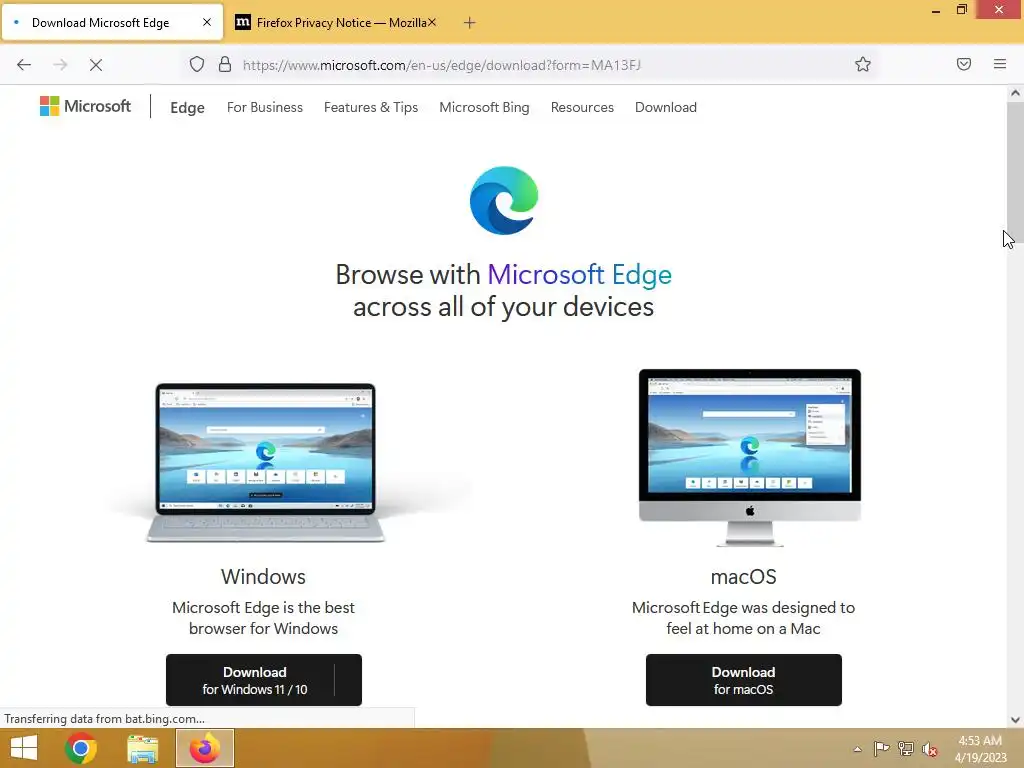This screenshot has height=768, width=1024.
Task: Download Edge for macOS
Action: pos(743,680)
